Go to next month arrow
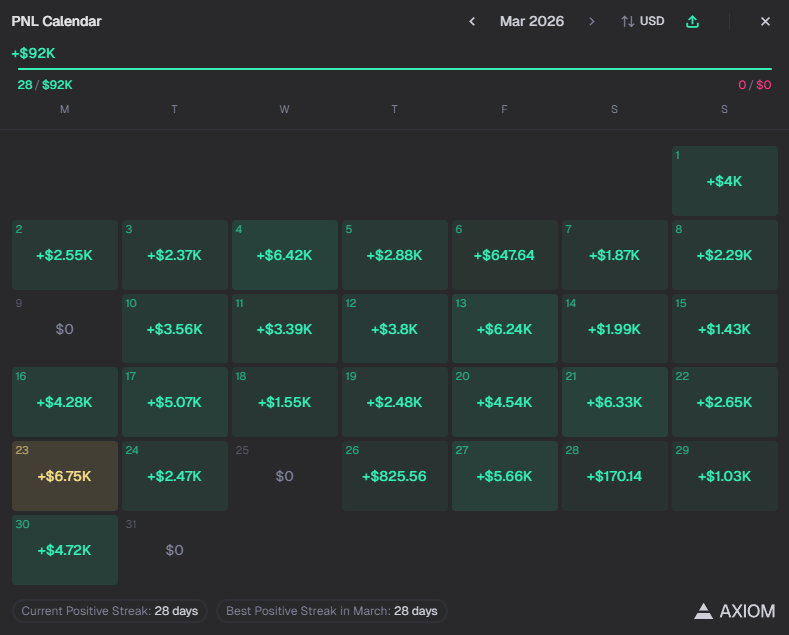The width and height of the screenshot is (789, 635). pos(592,22)
